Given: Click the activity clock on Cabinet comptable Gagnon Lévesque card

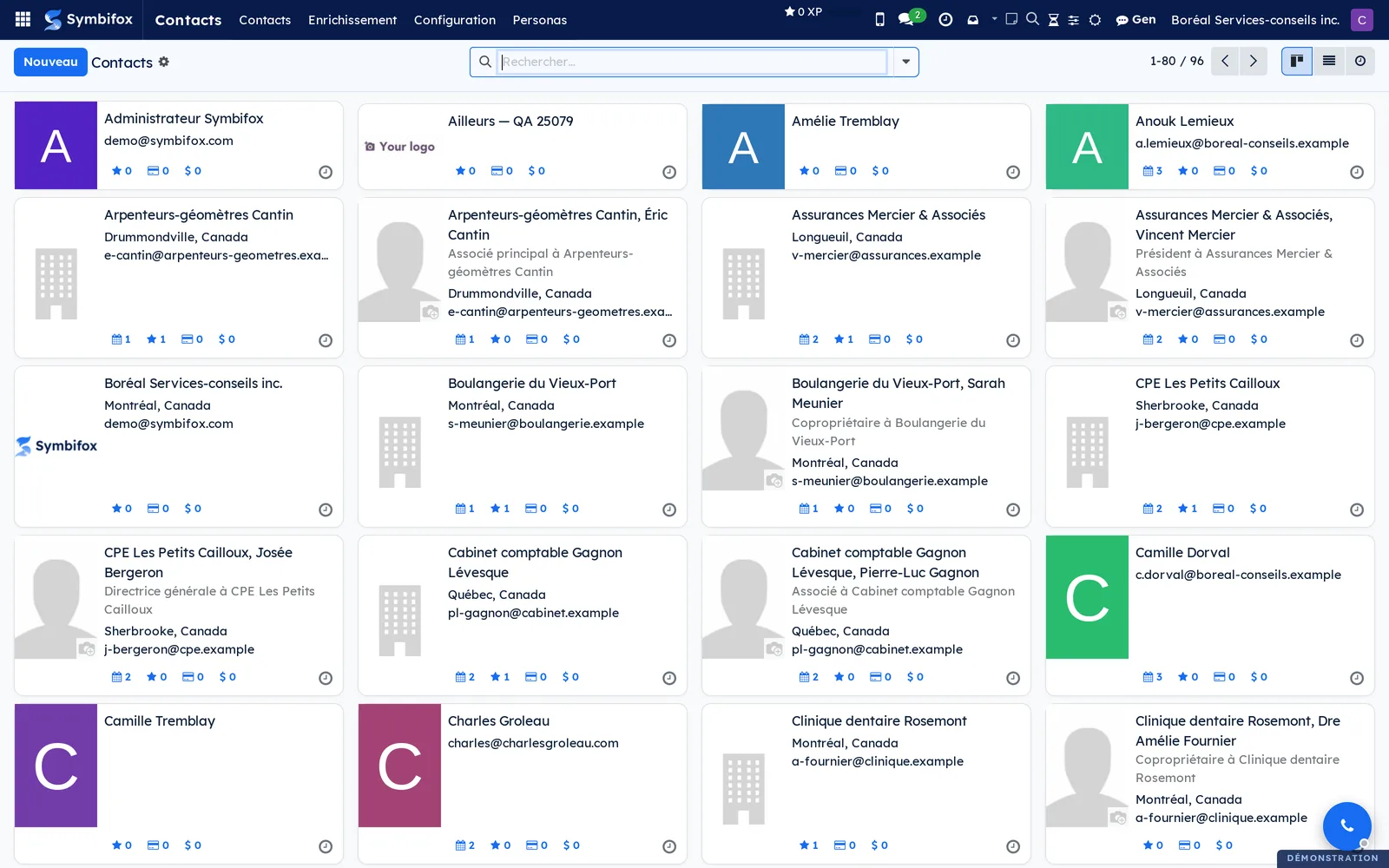Looking at the screenshot, I should click(669, 678).
